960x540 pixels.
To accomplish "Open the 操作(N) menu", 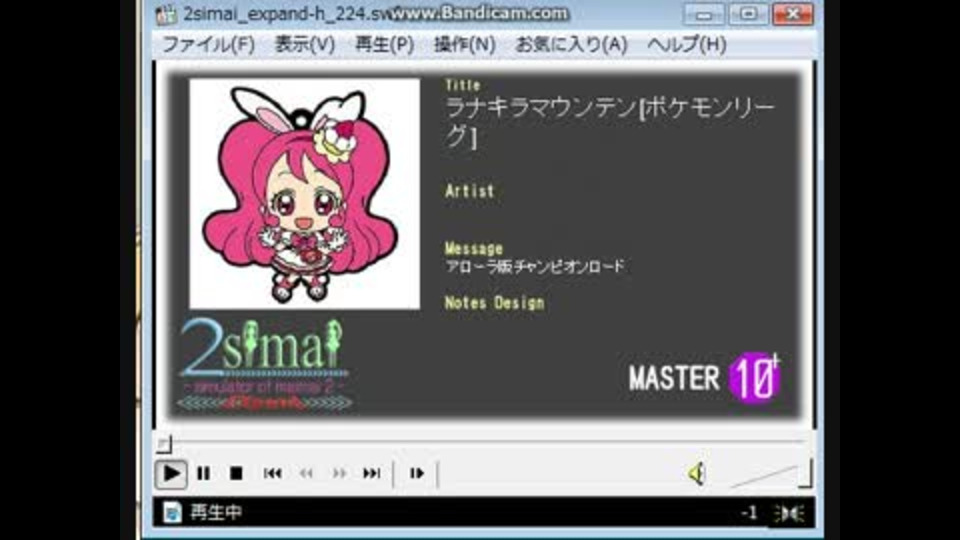I will [465, 44].
